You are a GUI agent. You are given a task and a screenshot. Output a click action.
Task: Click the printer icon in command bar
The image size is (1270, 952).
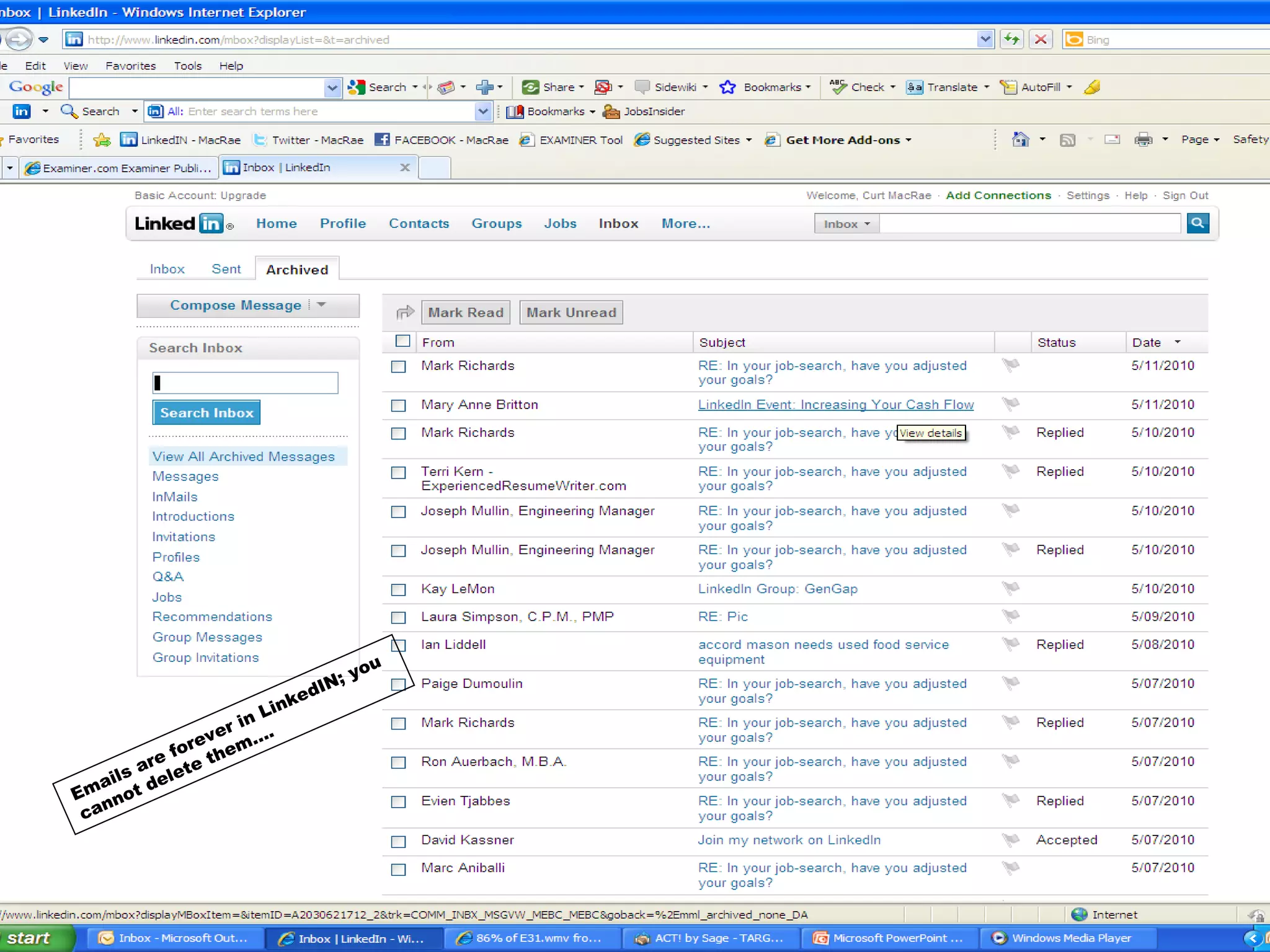(x=1143, y=140)
